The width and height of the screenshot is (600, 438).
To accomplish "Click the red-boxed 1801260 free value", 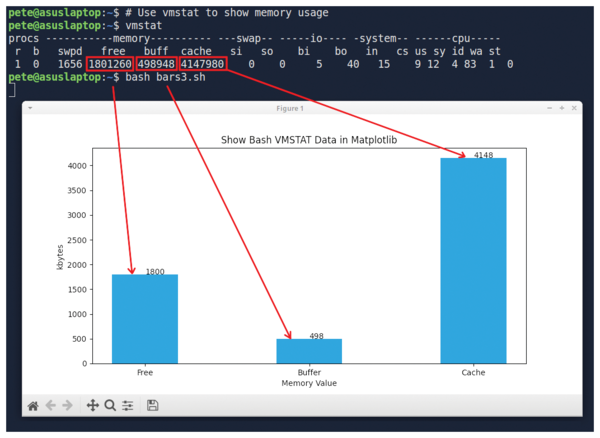I will coord(110,64).
